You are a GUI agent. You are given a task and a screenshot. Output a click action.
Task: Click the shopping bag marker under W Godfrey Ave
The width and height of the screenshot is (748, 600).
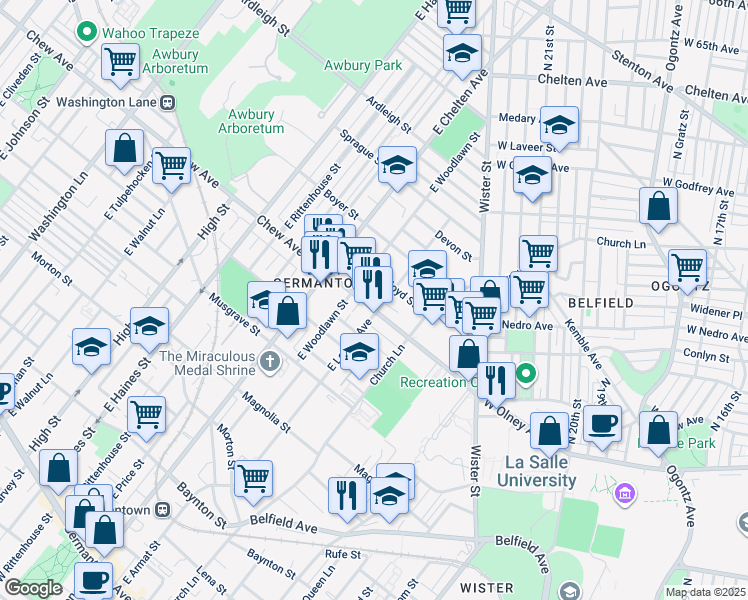click(659, 207)
